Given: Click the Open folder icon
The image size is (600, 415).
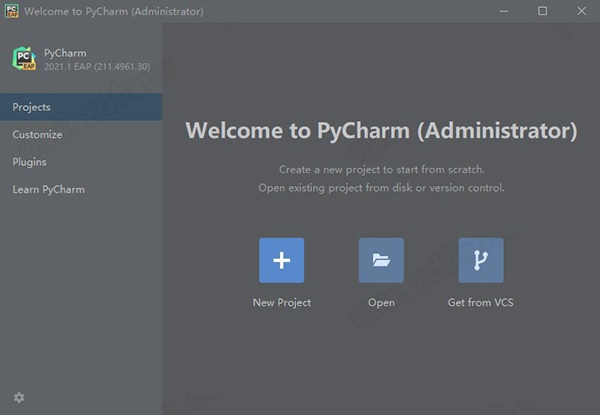Looking at the screenshot, I should 381,260.
